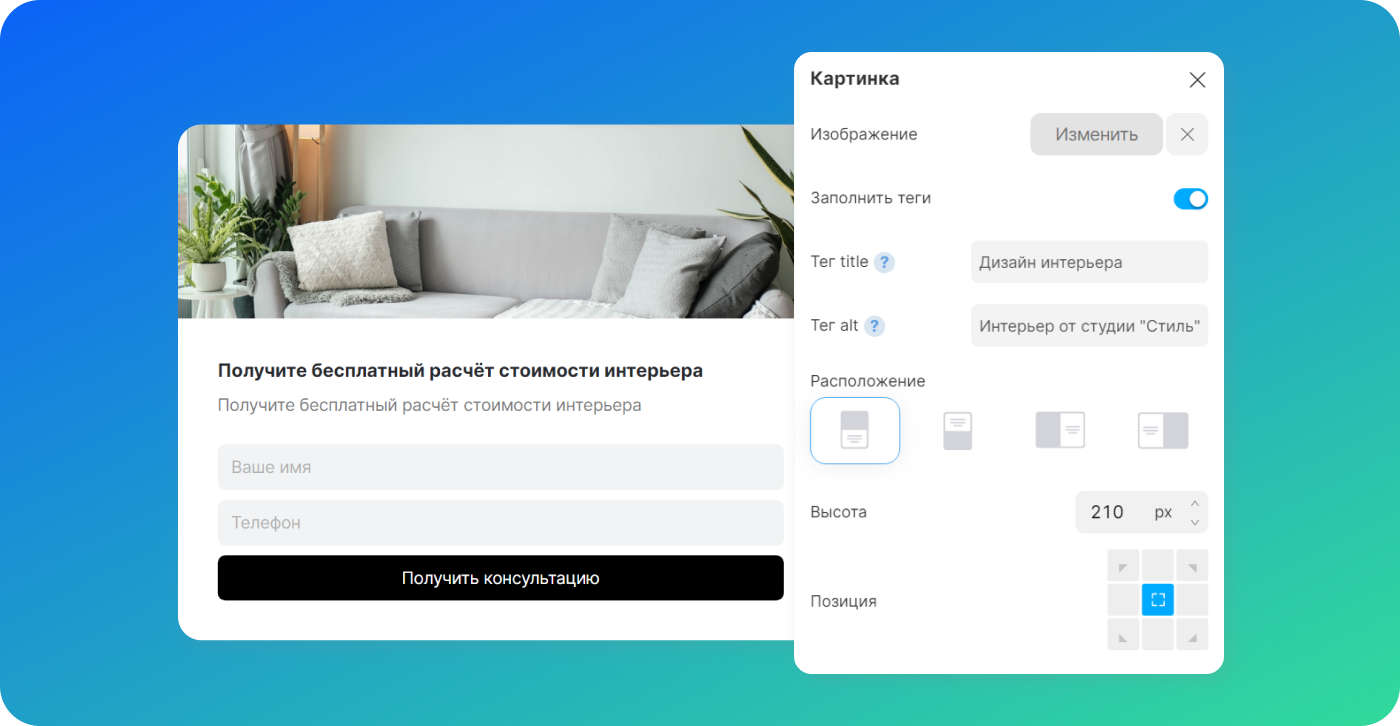The image size is (1400, 726).
Task: Set image position to bottom-center
Action: coord(1158,634)
